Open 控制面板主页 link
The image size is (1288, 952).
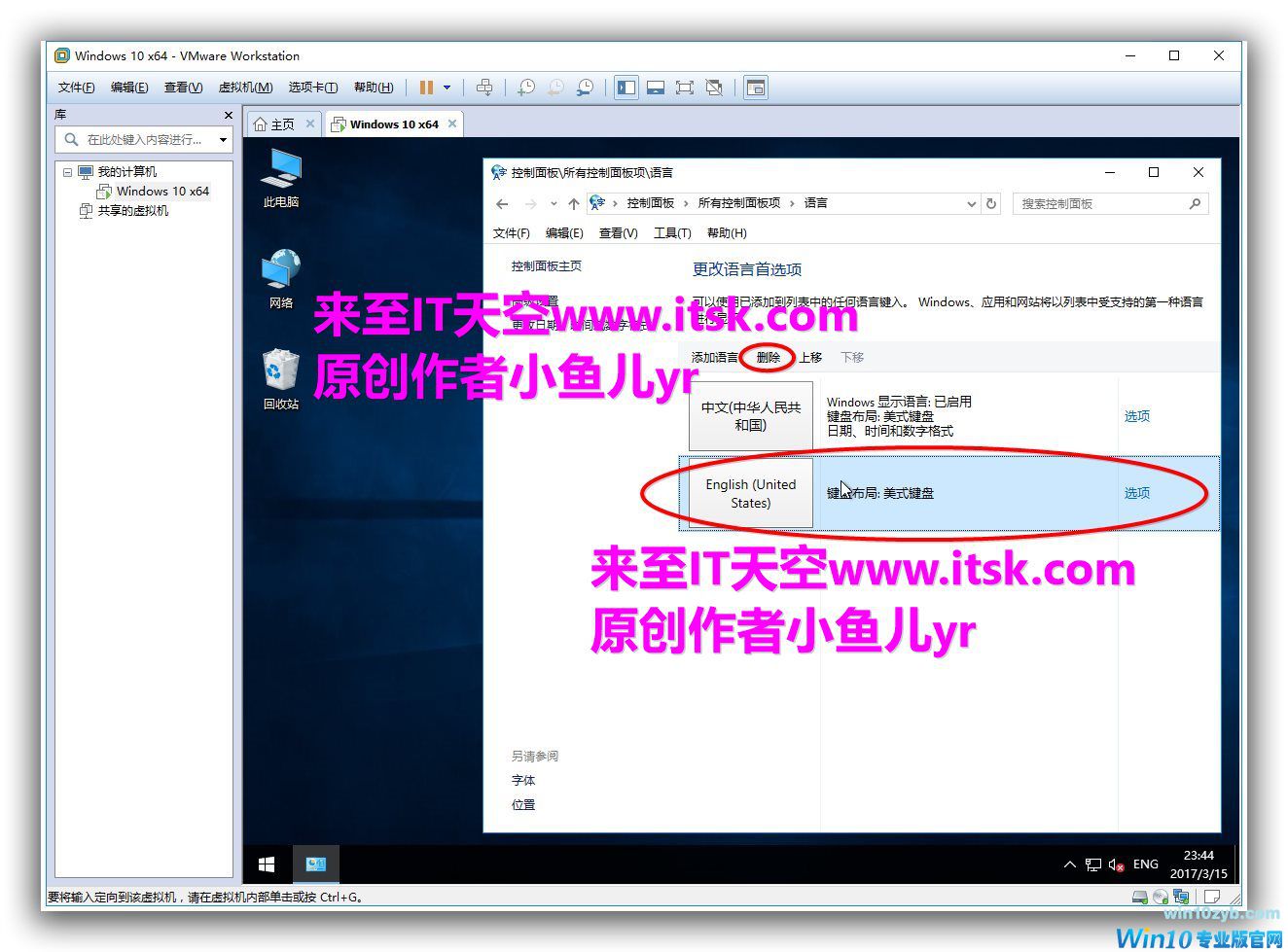(547, 266)
